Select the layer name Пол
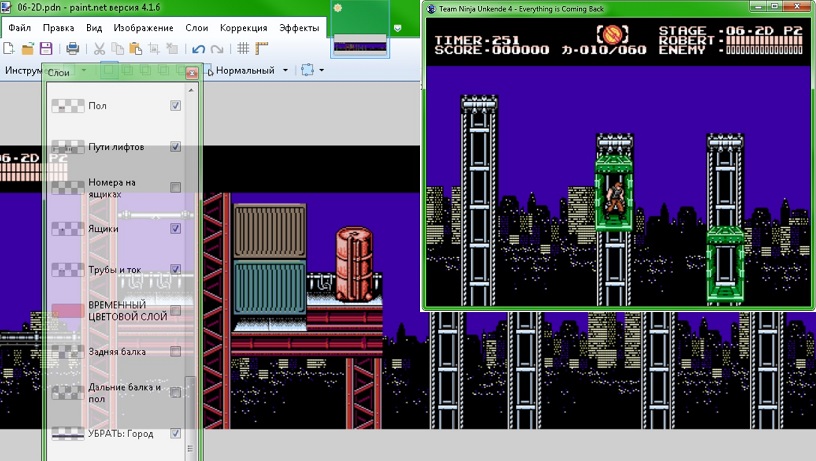Image resolution: width=816 pixels, height=461 pixels. point(97,106)
